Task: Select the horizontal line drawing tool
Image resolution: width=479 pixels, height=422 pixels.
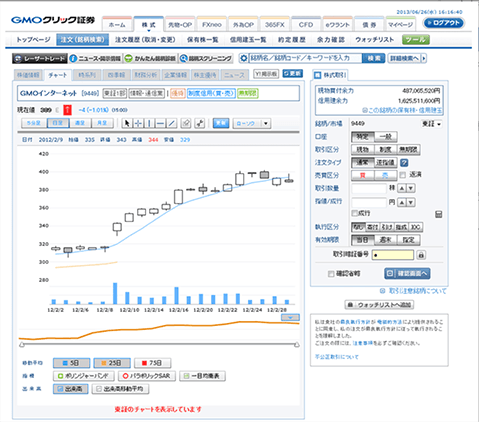Action: [x=160, y=124]
